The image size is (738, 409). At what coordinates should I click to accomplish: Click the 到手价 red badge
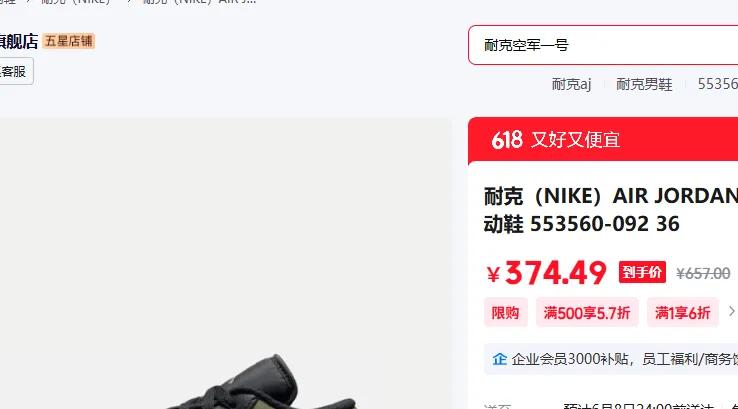[x=642, y=272]
